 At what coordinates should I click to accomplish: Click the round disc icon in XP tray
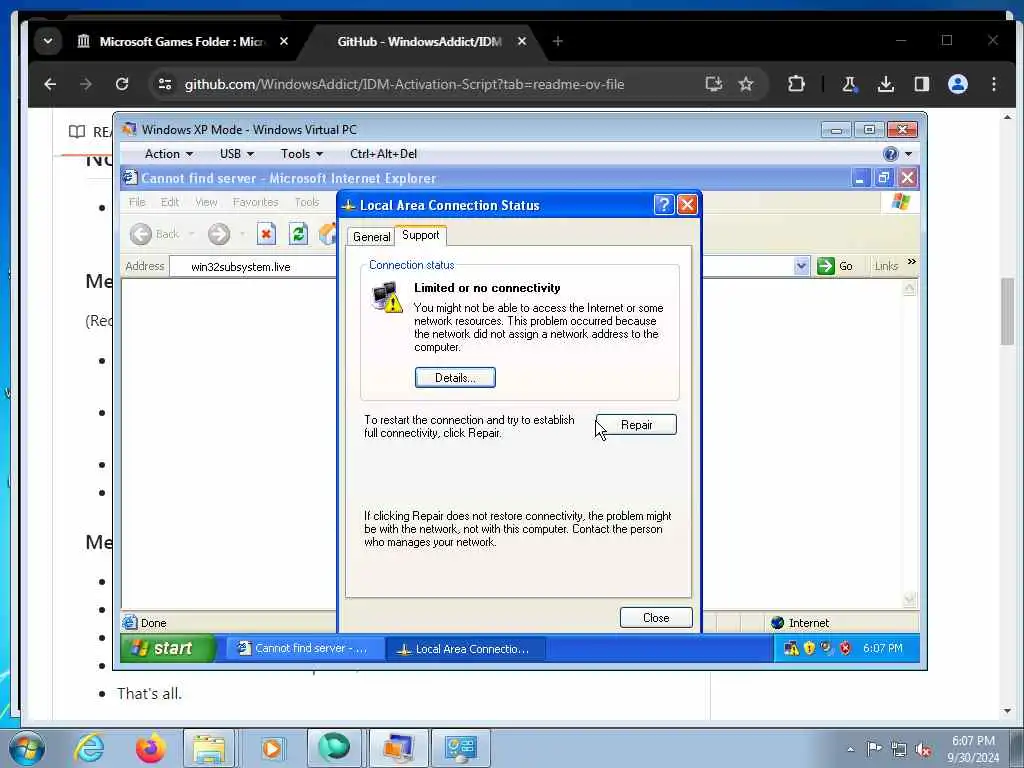pos(827,647)
